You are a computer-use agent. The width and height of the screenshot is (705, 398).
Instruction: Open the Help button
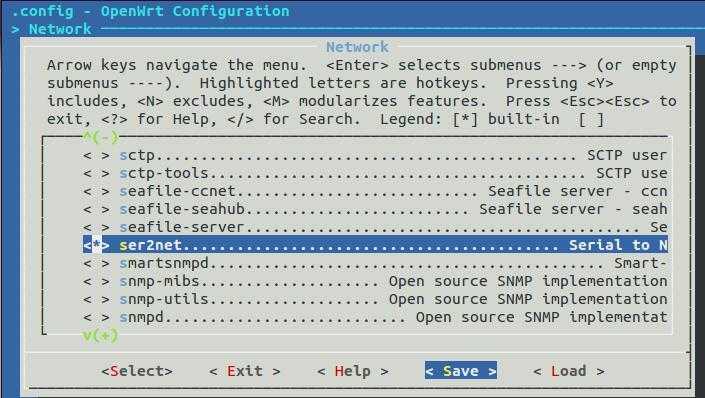click(352, 371)
